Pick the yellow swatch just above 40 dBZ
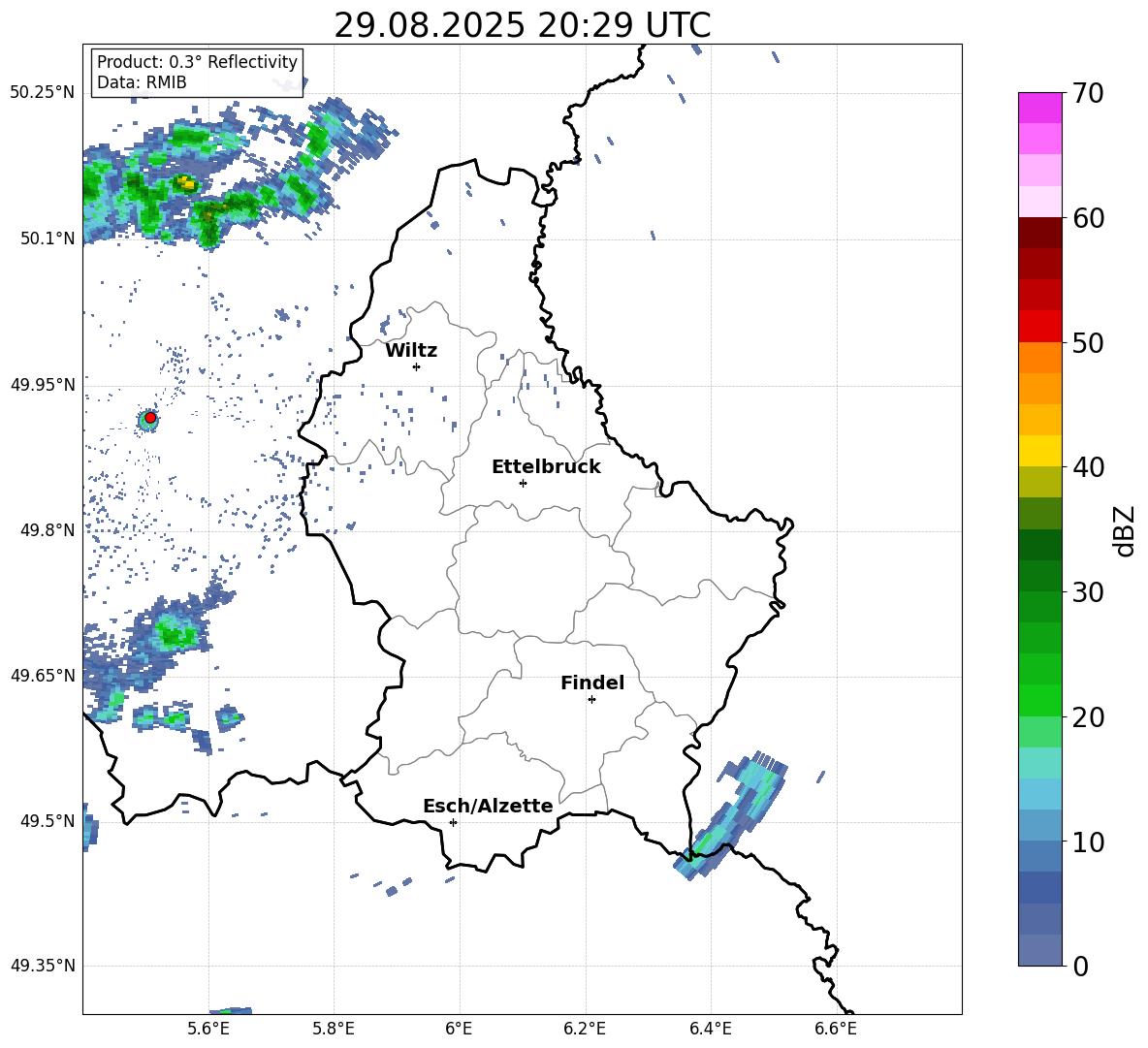This screenshot has width=1148, height=1048. click(1039, 451)
